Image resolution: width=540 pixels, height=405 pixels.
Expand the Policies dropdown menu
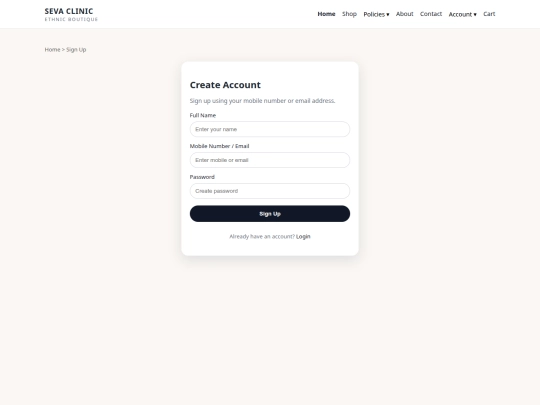376,14
